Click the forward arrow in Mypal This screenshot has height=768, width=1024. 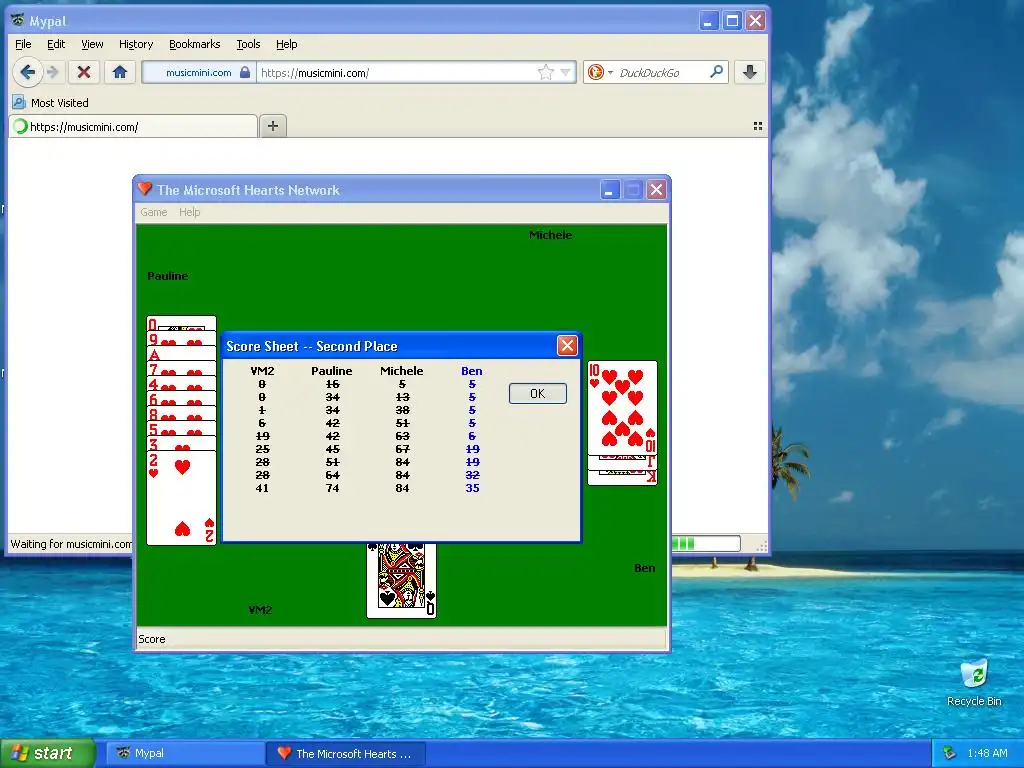pos(54,72)
